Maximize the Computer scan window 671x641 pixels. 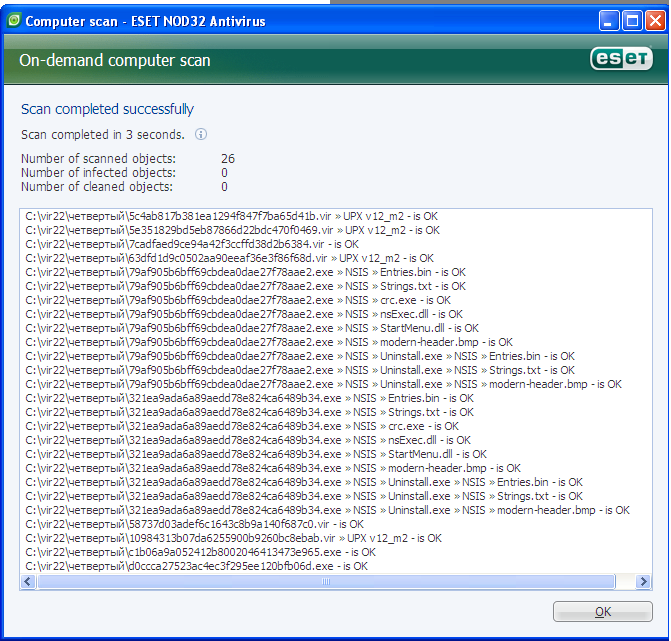coord(632,21)
